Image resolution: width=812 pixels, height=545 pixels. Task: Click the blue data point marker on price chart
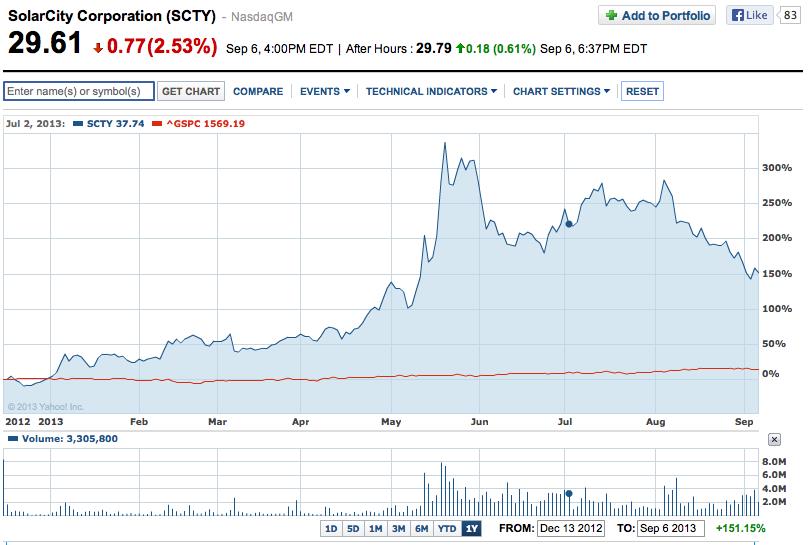(x=569, y=224)
